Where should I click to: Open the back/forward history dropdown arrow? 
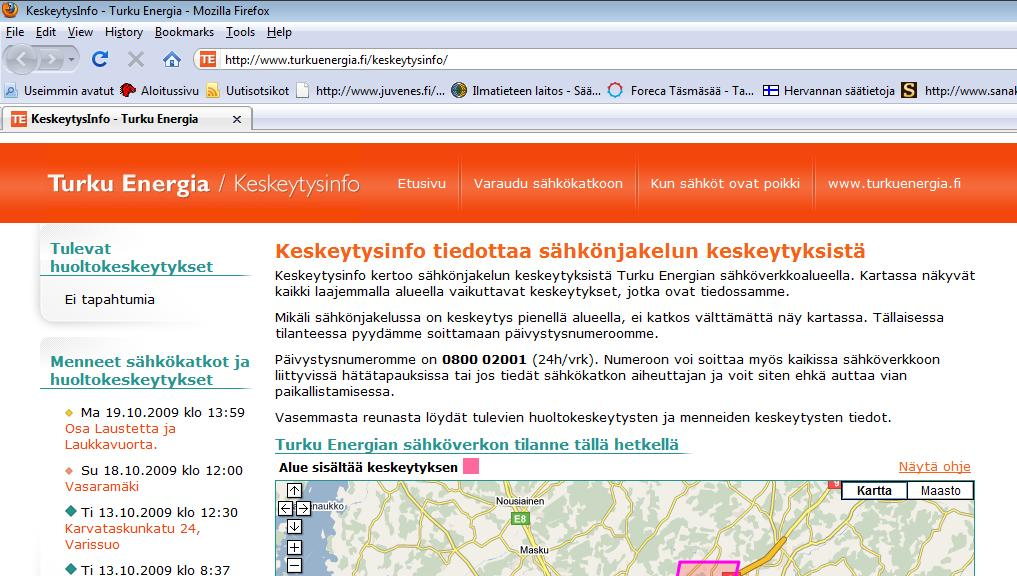coord(71,60)
